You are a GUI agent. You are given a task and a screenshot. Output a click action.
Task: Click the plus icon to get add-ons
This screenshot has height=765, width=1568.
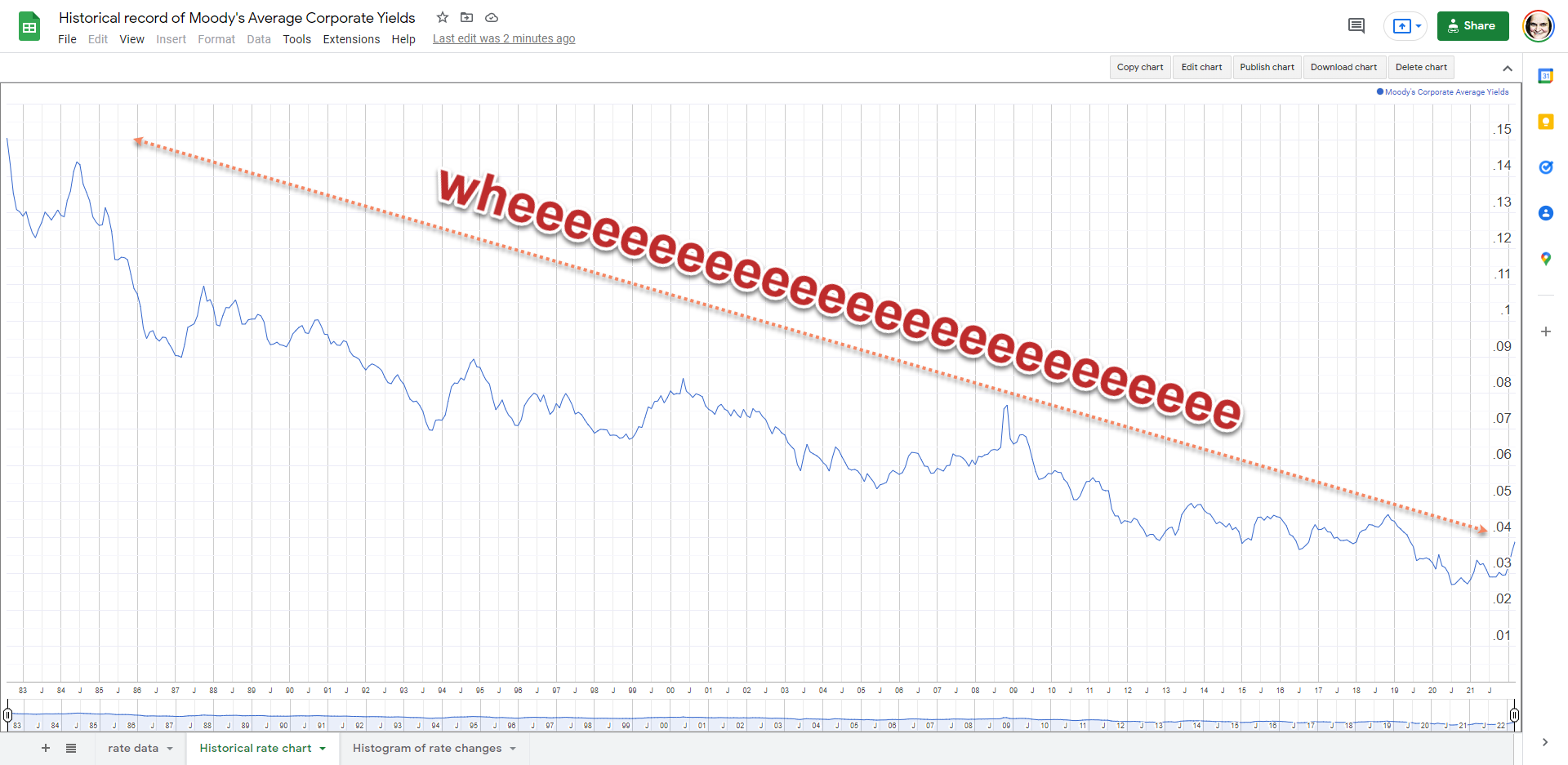pyautogui.click(x=1545, y=331)
